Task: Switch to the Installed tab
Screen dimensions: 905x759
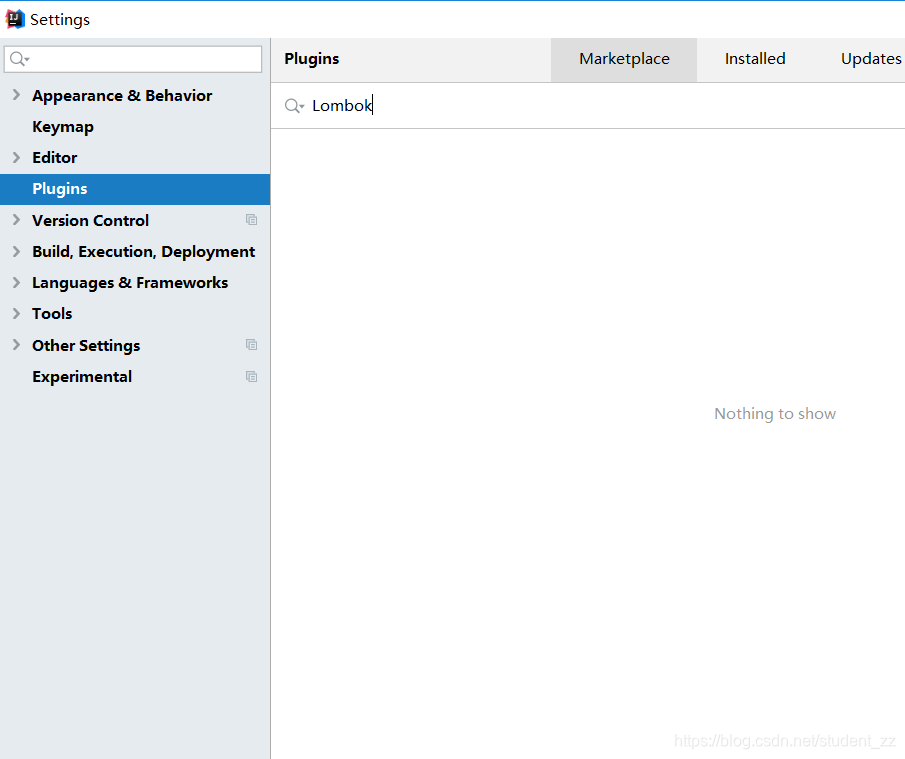Action: click(x=755, y=59)
